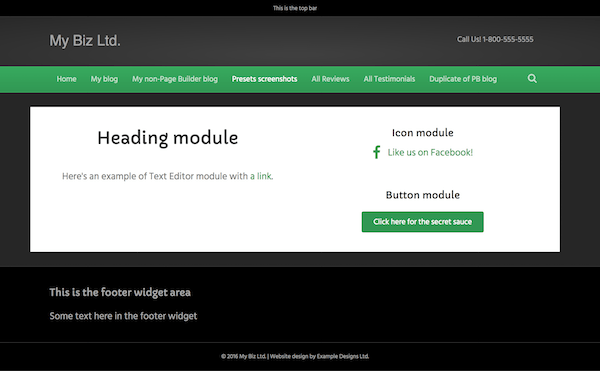Open the search magnifier icon in navigation
Image resolution: width=600 pixels, height=371 pixels.
tap(532, 78)
